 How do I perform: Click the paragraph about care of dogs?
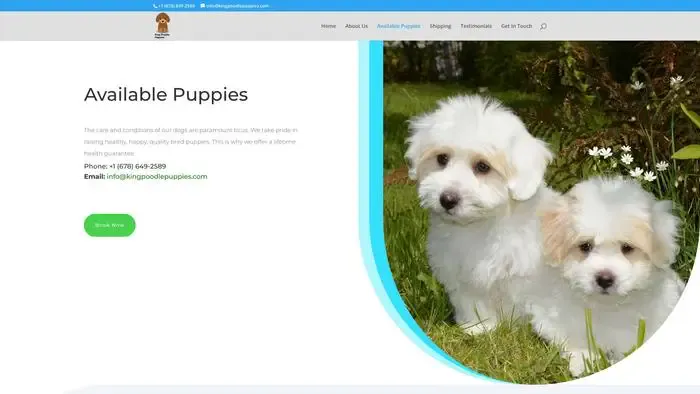[x=191, y=141]
